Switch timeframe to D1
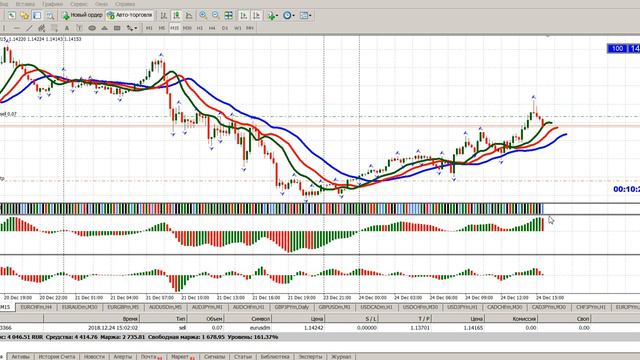The width and height of the screenshot is (640, 360). click(x=225, y=28)
